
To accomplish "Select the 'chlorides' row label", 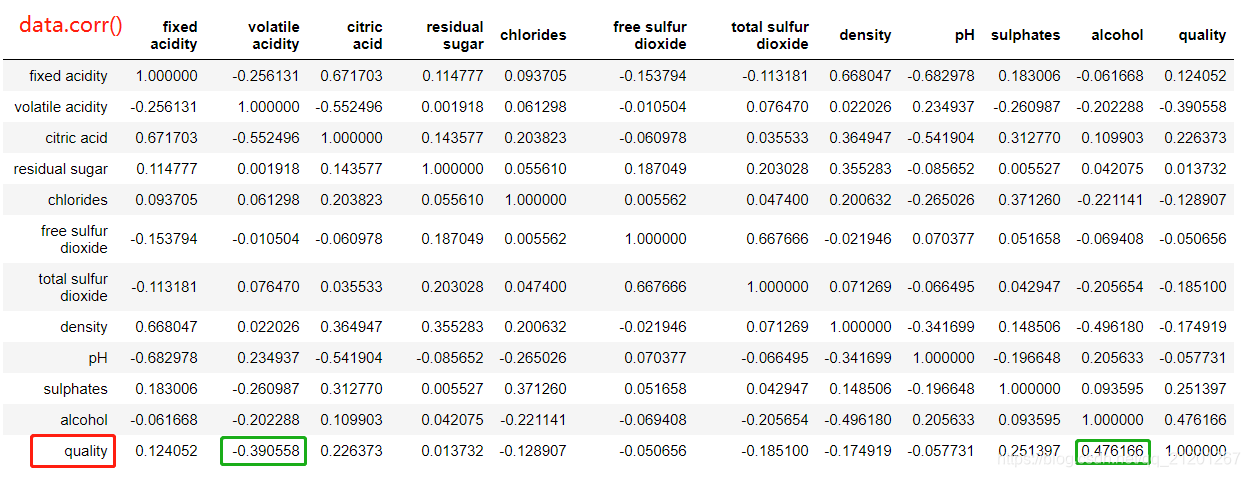I will [x=78, y=200].
